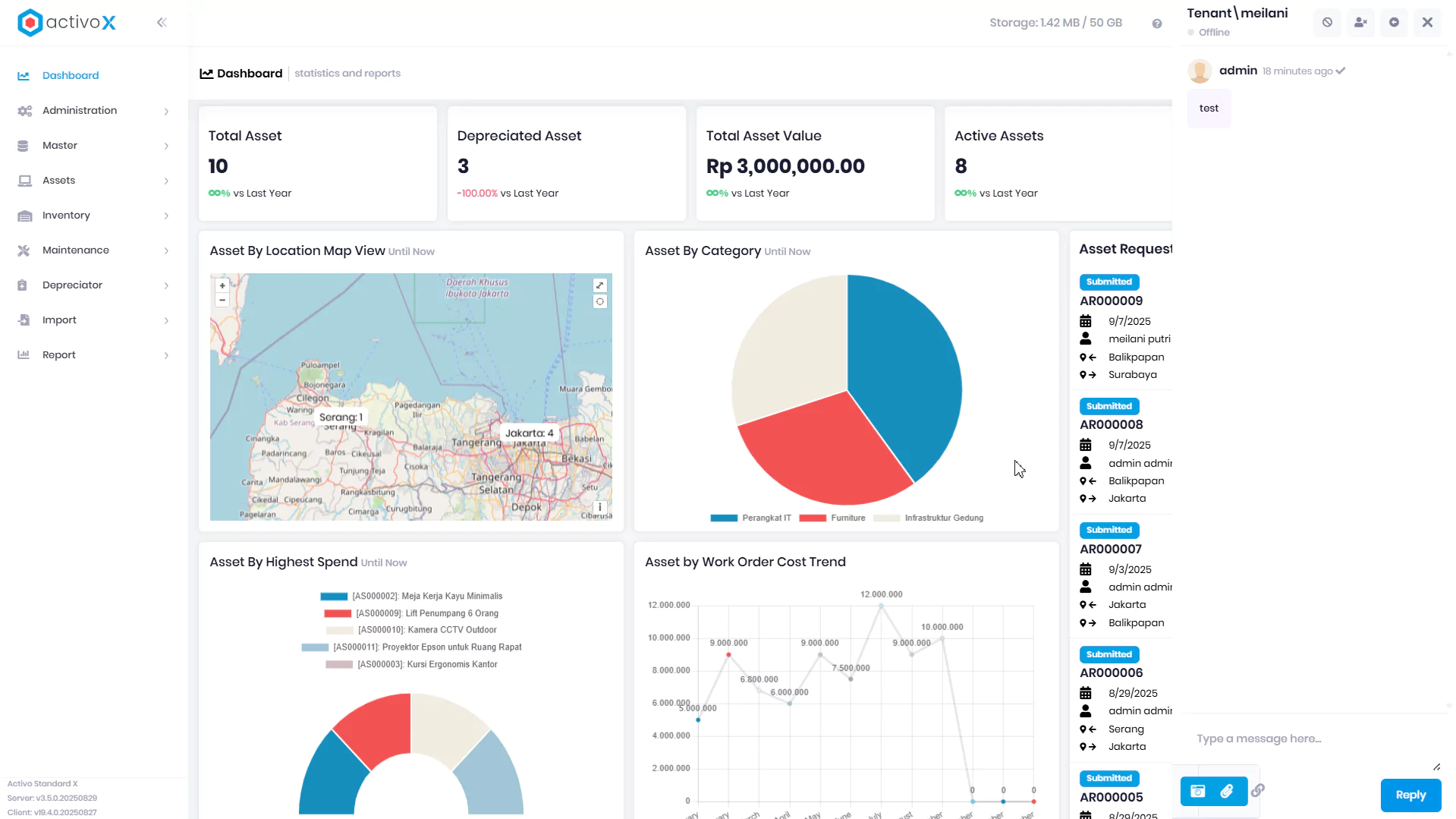Click the activoX logo
The height and width of the screenshot is (819, 1456).
(x=67, y=23)
